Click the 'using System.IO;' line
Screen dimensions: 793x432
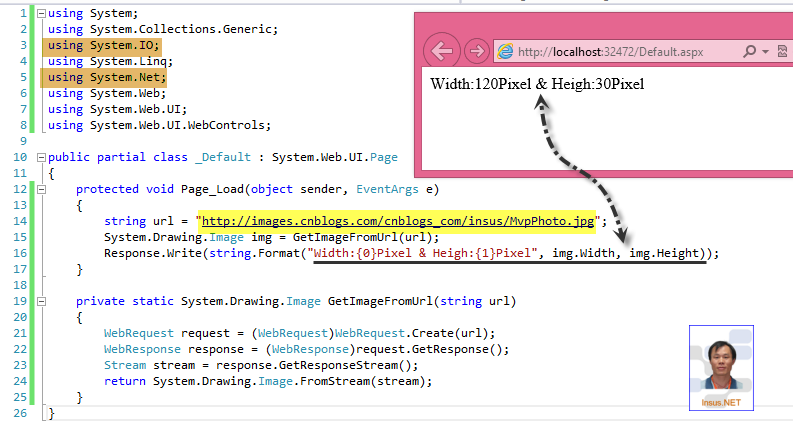[x=104, y=46]
